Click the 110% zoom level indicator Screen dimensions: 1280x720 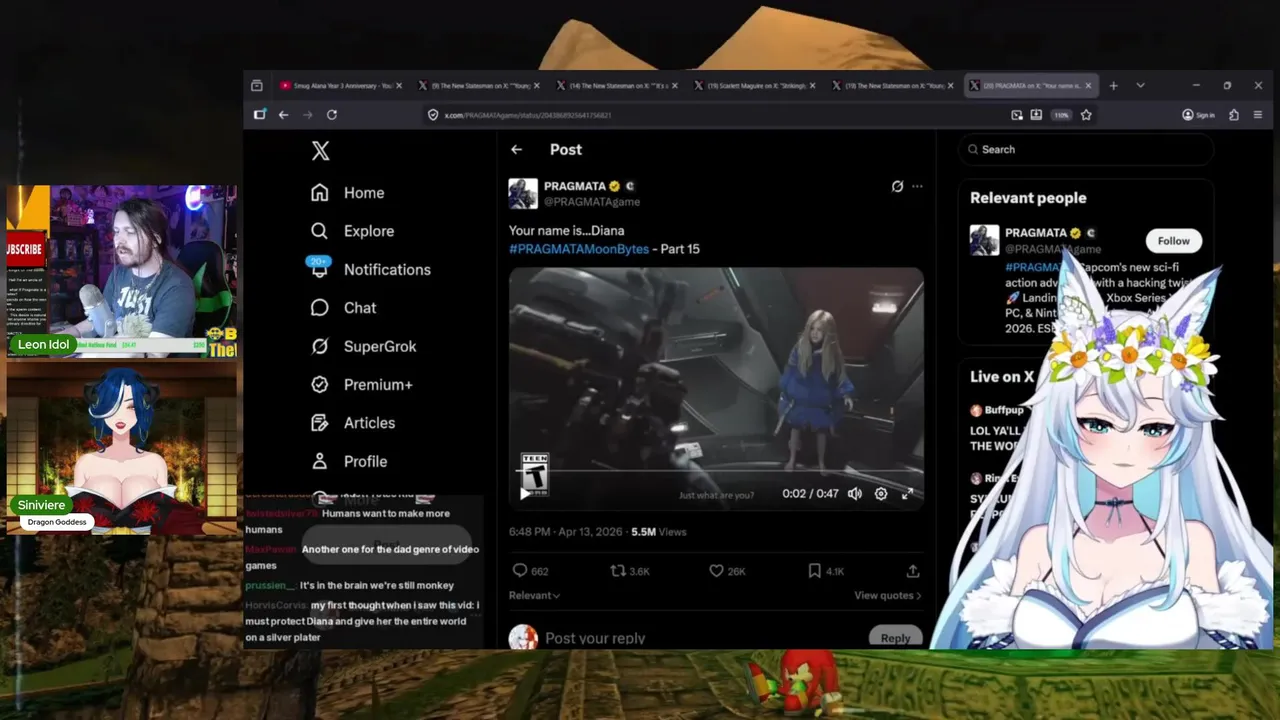(1062, 115)
